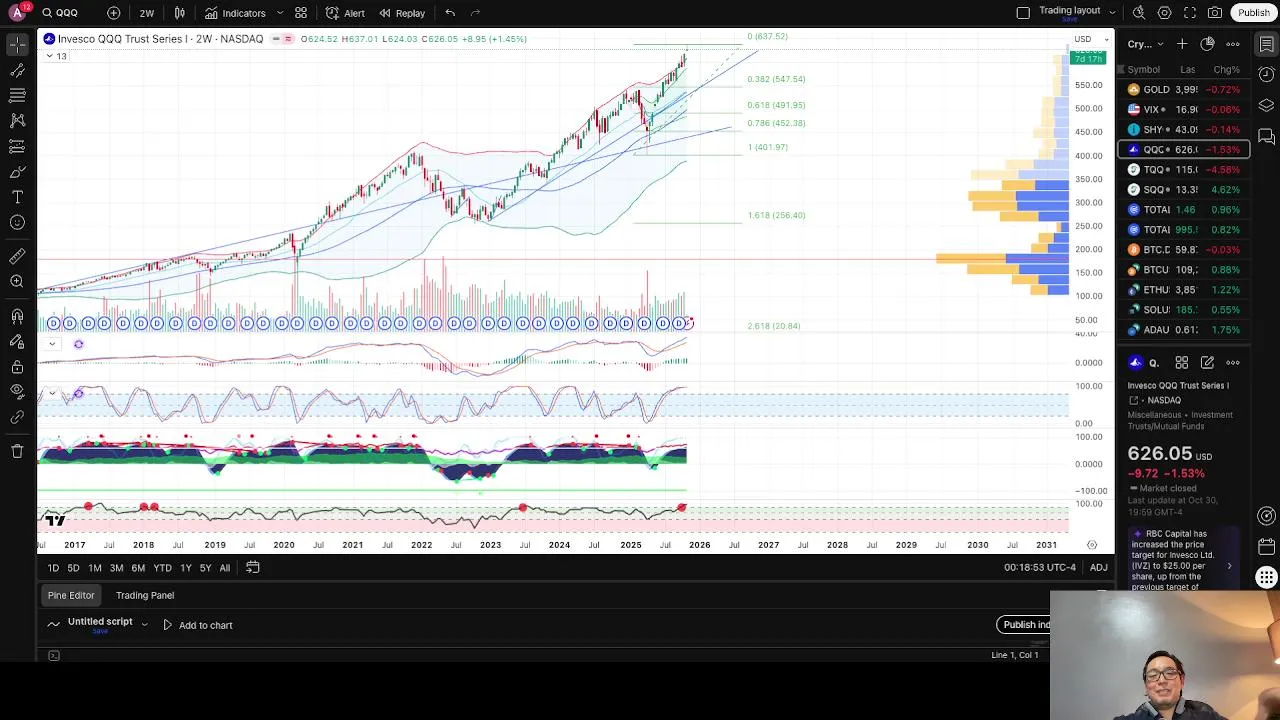This screenshot has height=720, width=1280.
Task: Select the text annotation tool
Action: (17, 197)
